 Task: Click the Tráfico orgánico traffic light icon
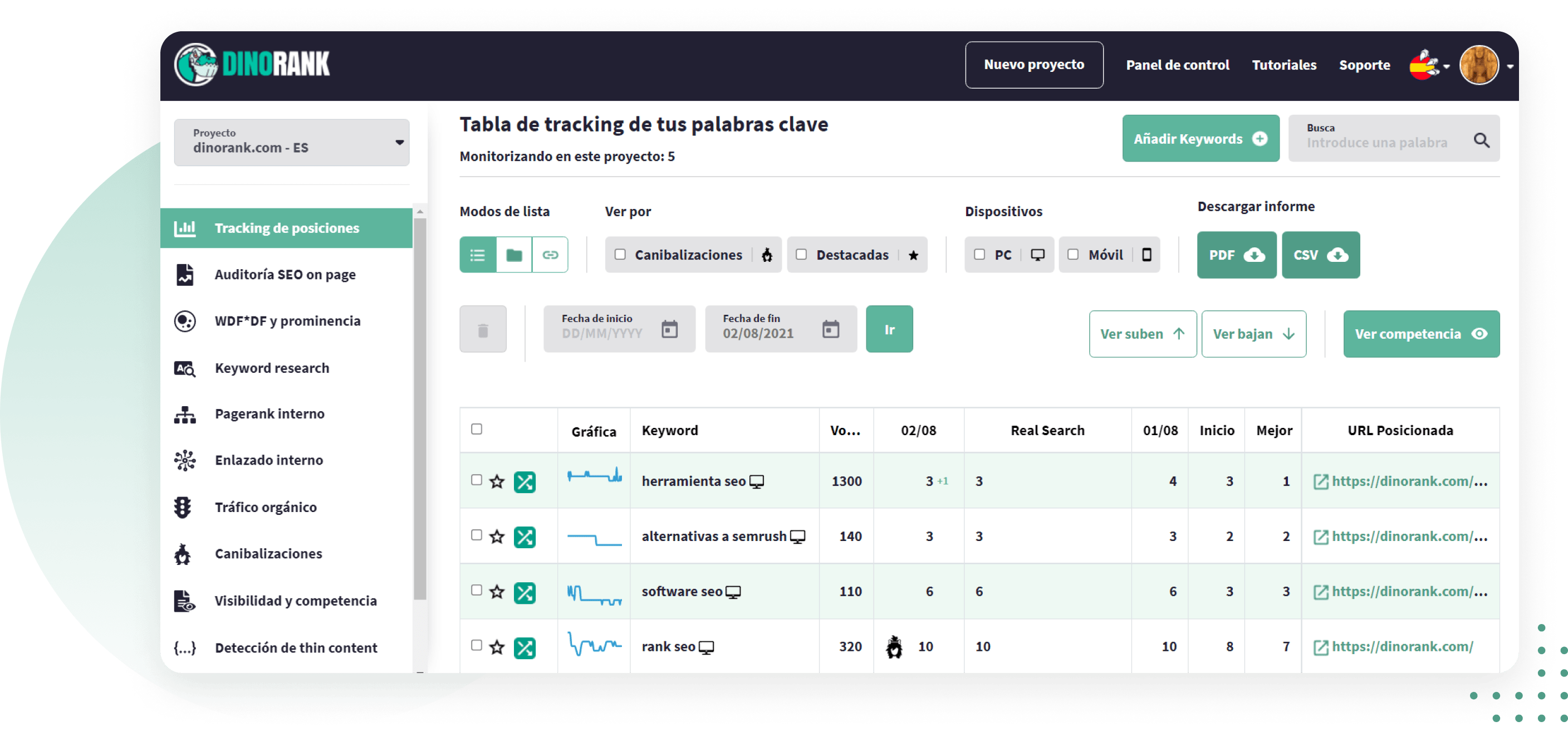coord(183,508)
